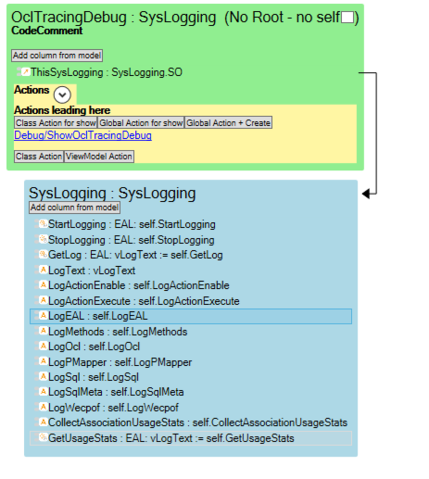Click the StartLogging action column icon
Viewport: 429px width, 479px height.
click(x=43, y=224)
